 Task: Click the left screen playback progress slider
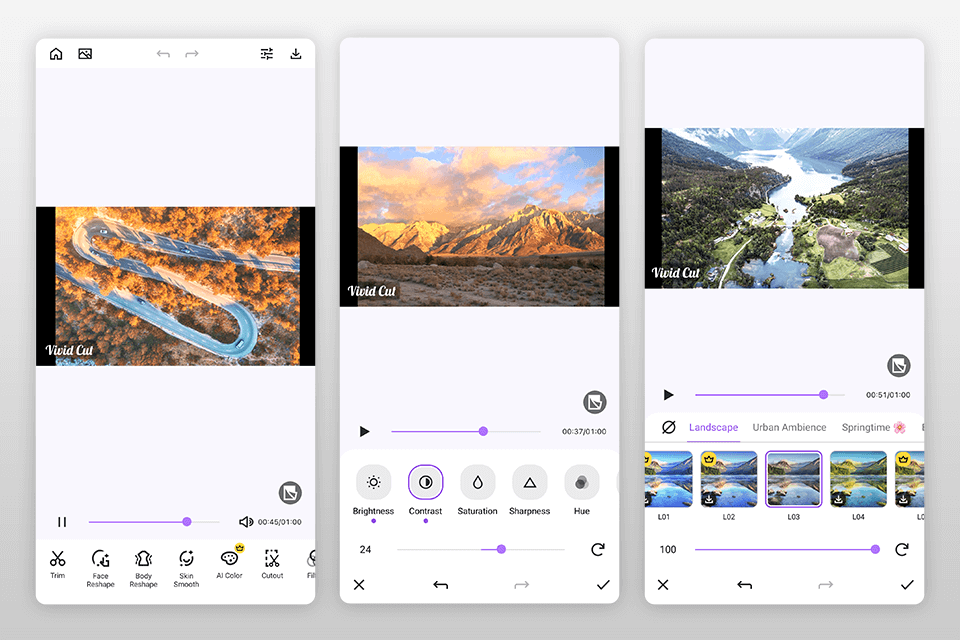(154, 522)
